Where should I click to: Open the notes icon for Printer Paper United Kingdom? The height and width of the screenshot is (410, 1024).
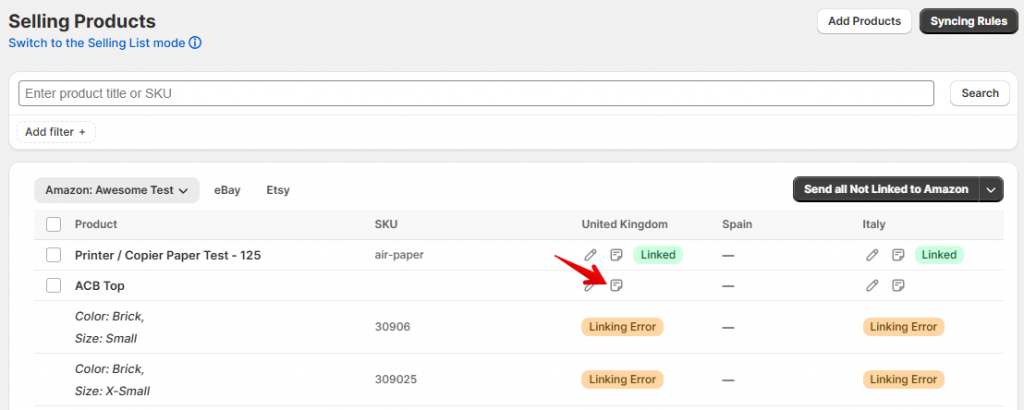click(617, 255)
